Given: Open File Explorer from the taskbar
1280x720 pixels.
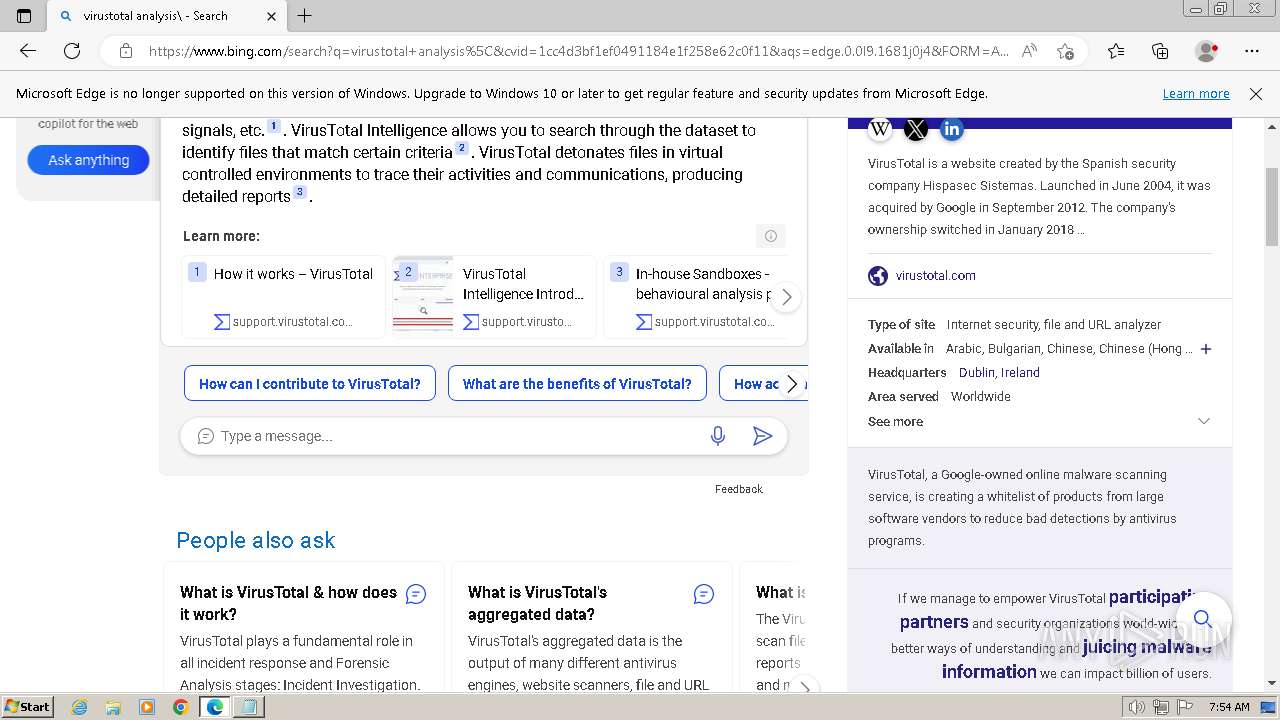Looking at the screenshot, I should click(113, 707).
